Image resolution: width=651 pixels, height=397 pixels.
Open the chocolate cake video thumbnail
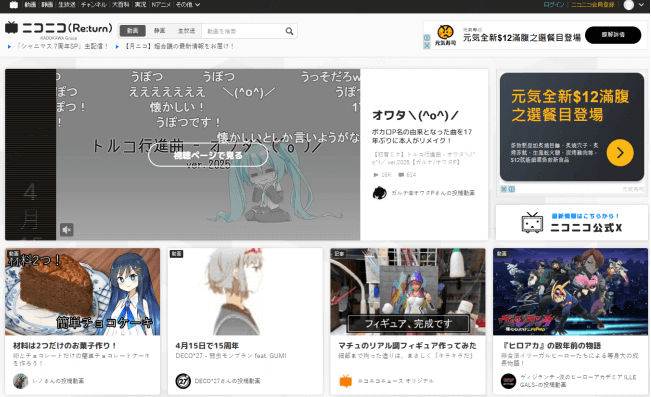click(x=82, y=292)
